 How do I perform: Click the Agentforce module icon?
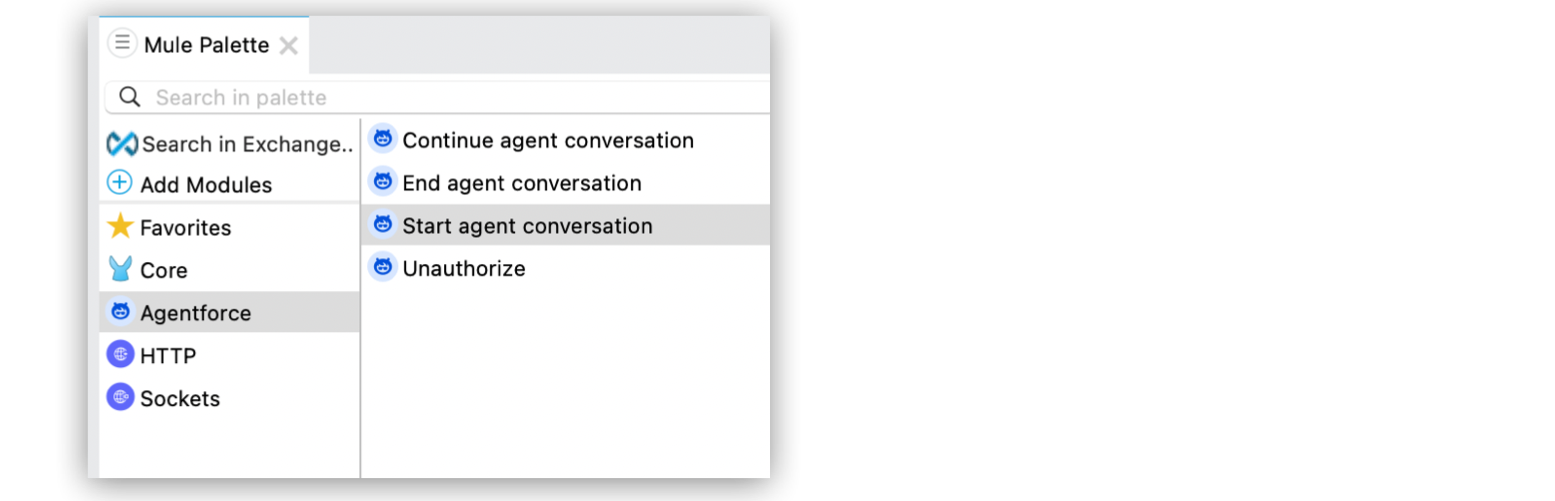coord(120,312)
